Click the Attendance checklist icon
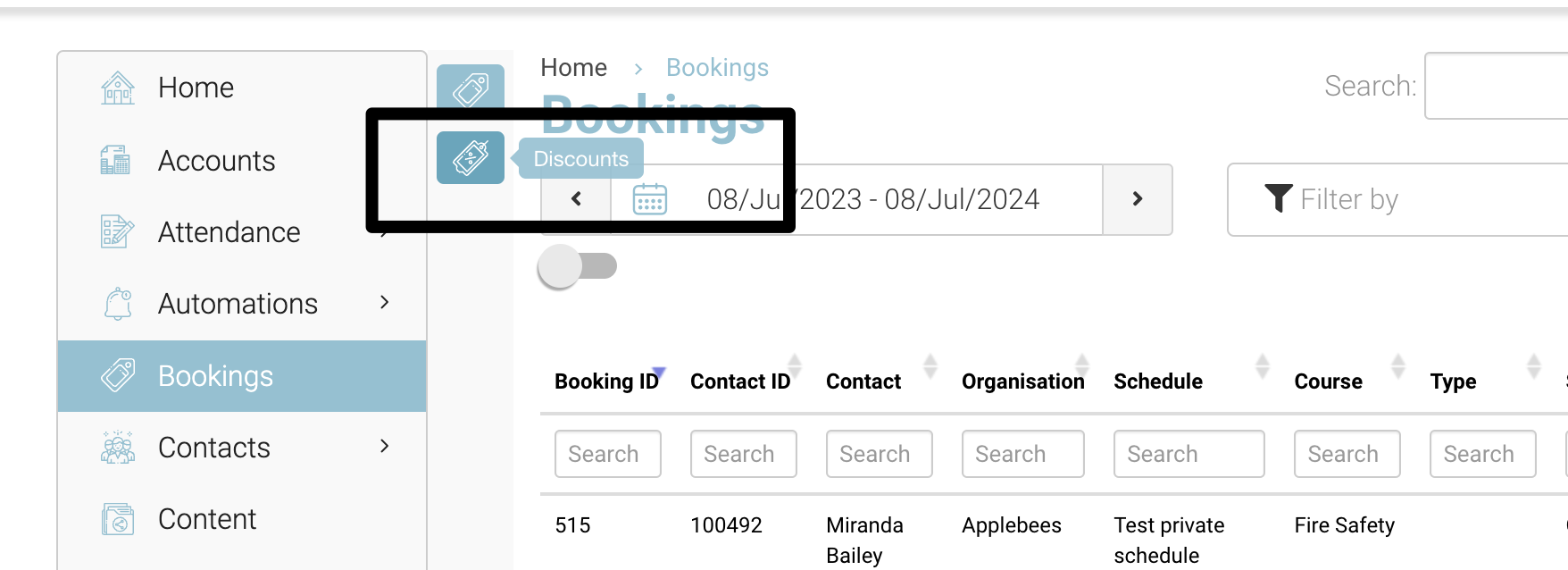Screen dimensions: 1568x570 click(117, 232)
